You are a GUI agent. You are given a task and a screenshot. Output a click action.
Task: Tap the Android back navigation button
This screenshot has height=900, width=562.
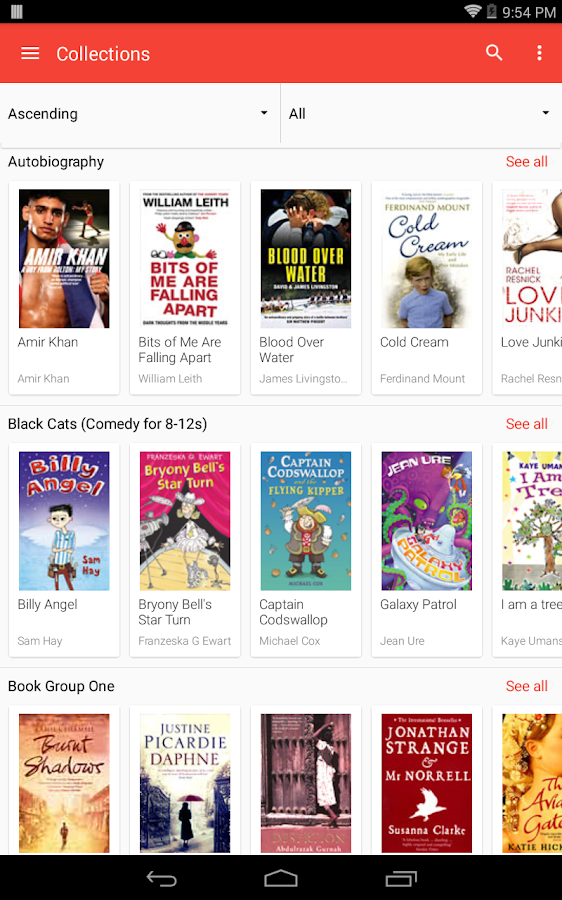click(x=161, y=878)
